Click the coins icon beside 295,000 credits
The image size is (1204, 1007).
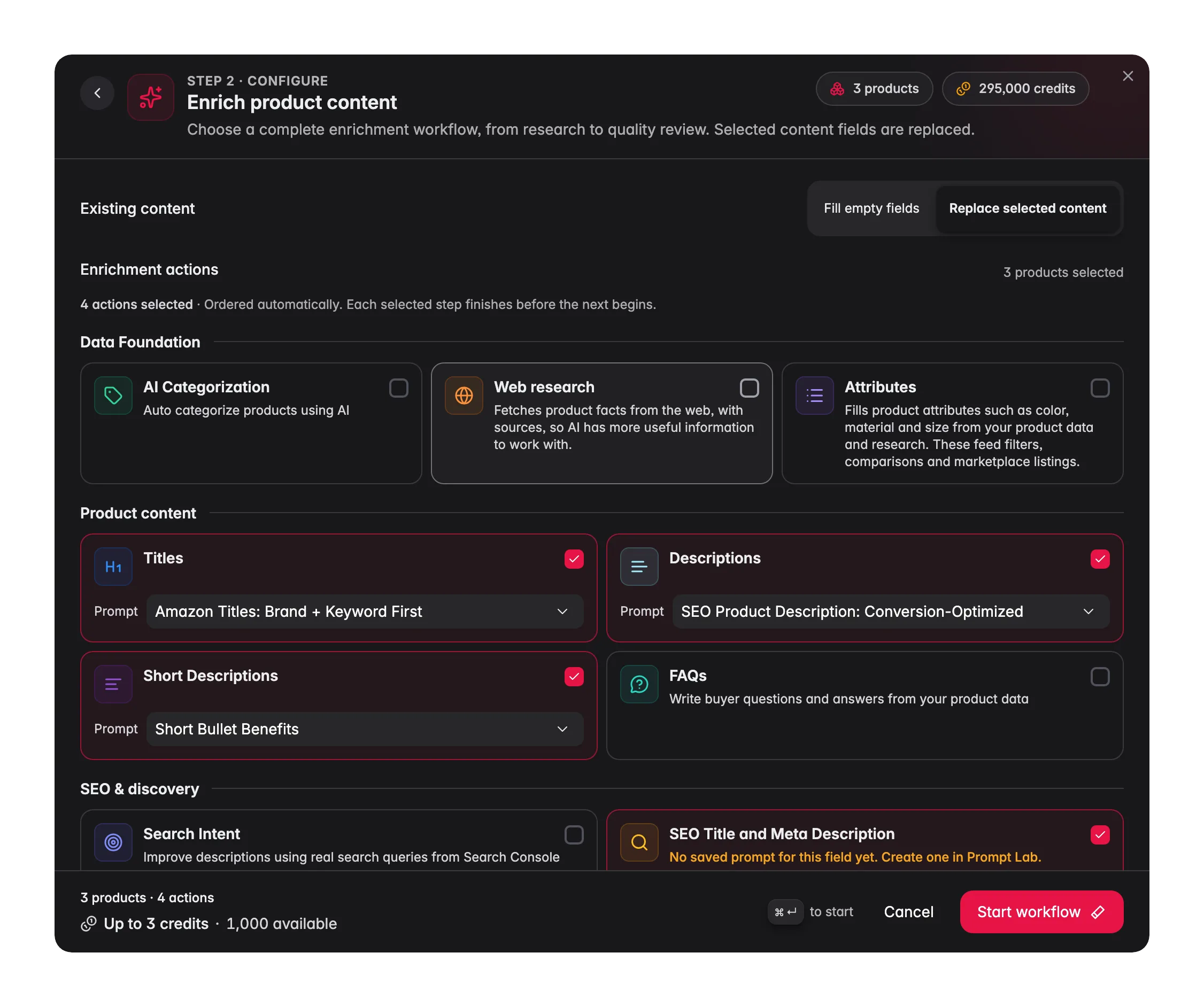(x=963, y=89)
